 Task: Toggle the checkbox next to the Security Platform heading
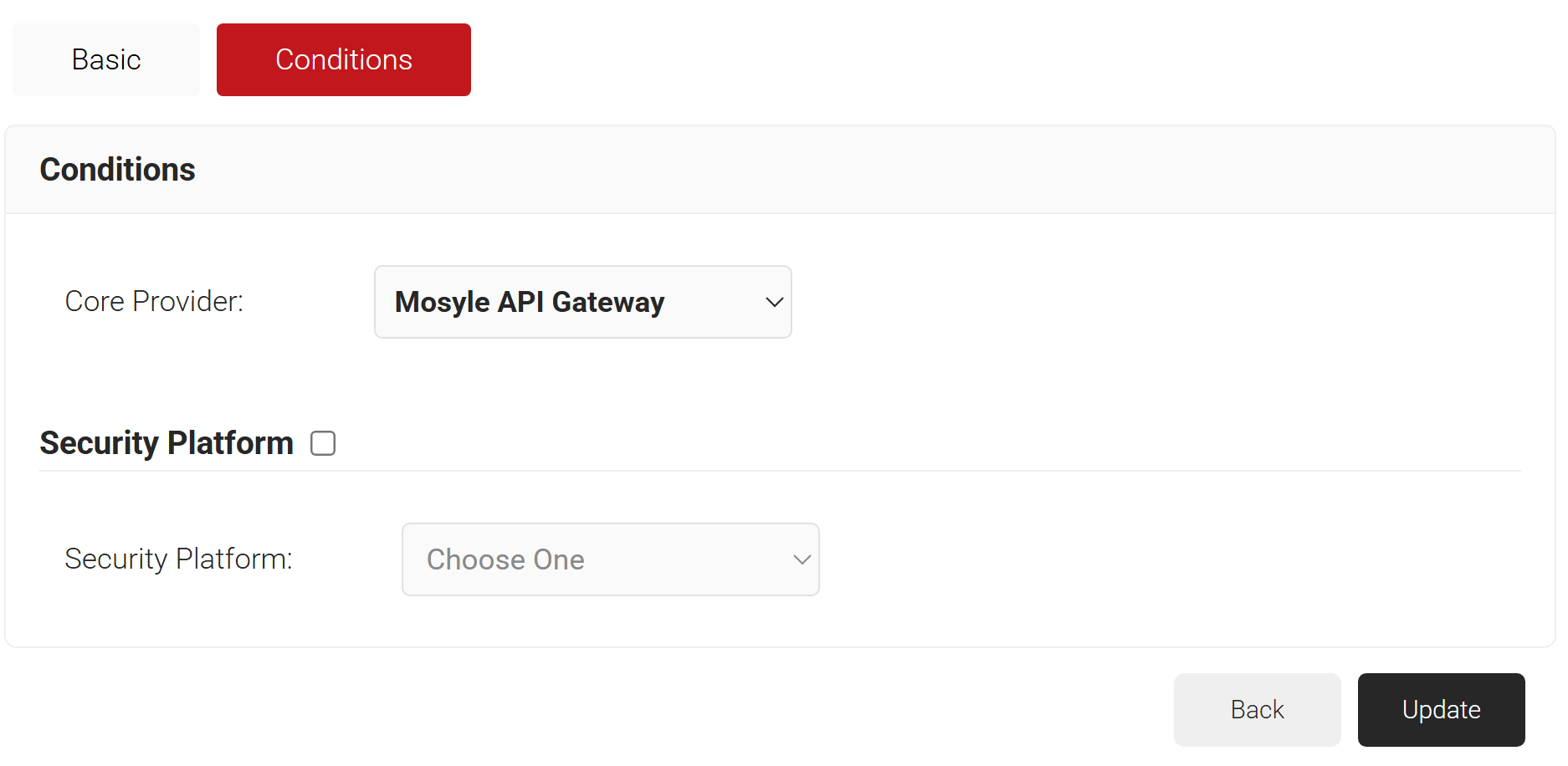323,443
